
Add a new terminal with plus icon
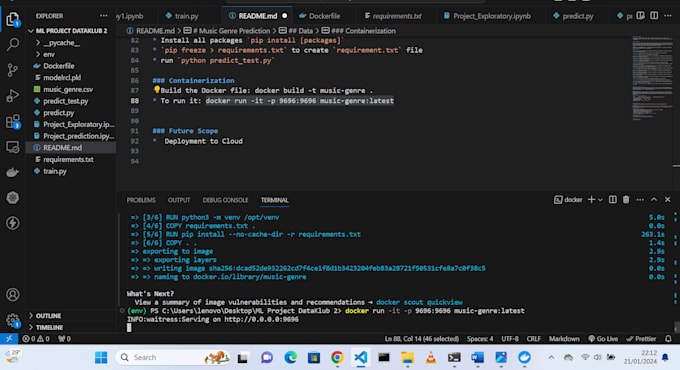pyautogui.click(x=591, y=200)
